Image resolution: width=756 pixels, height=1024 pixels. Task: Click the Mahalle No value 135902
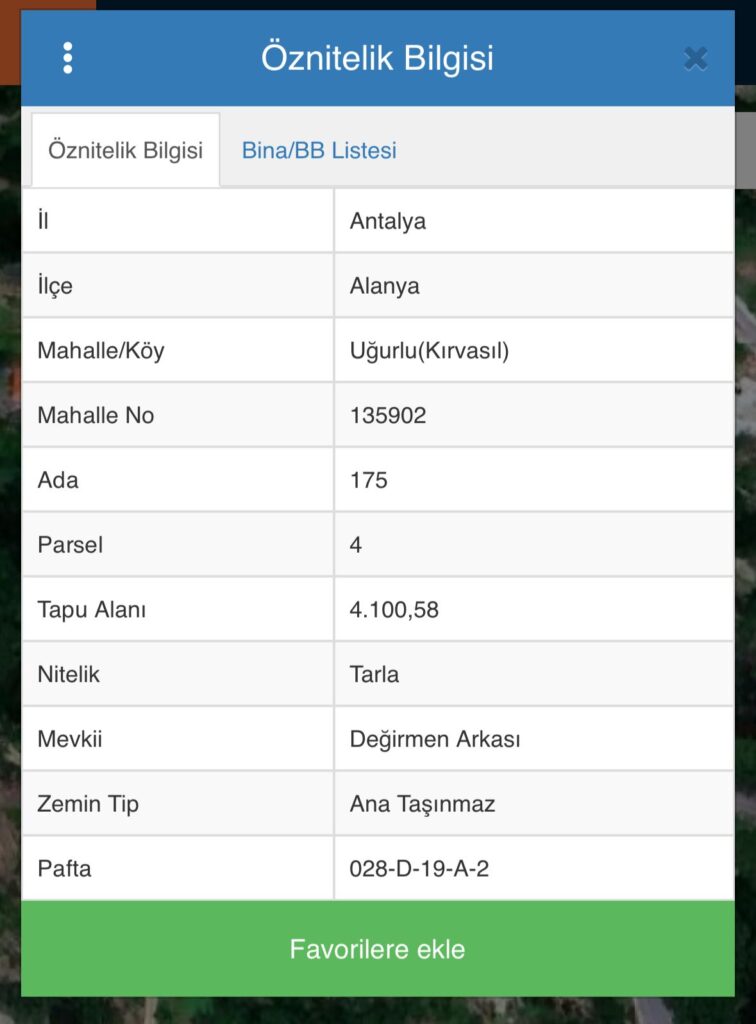(x=388, y=415)
